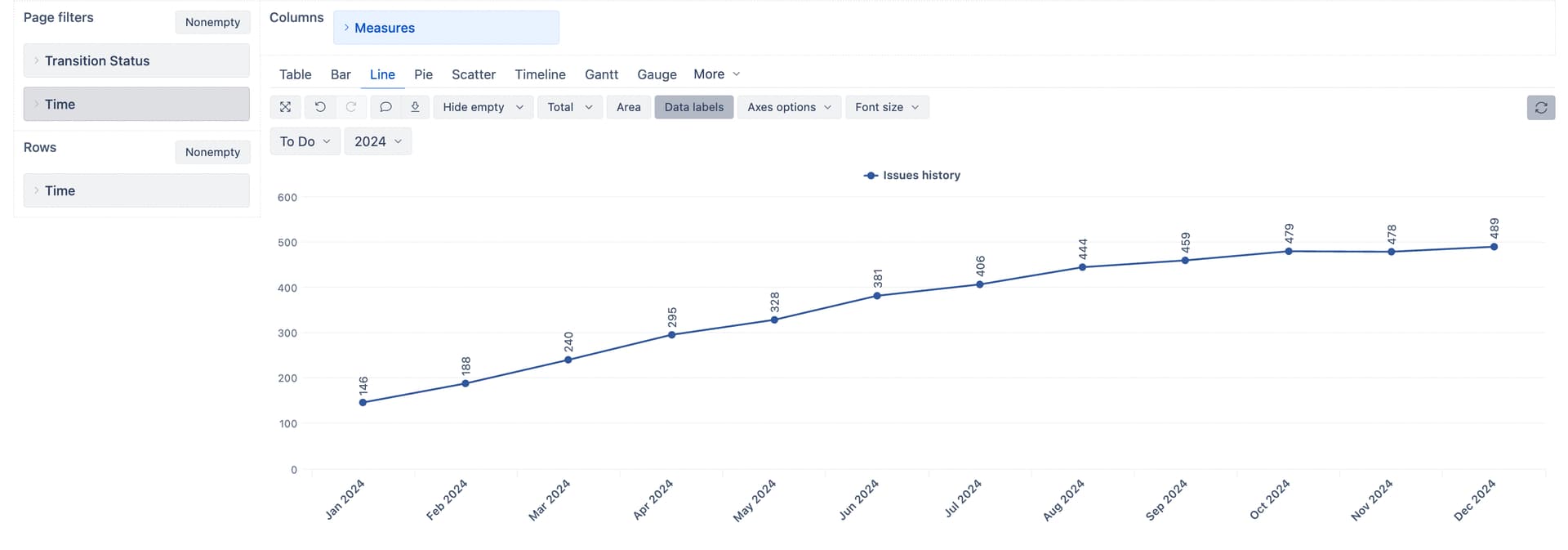Switch to the Table view tab
1568x550 pixels.
click(295, 74)
